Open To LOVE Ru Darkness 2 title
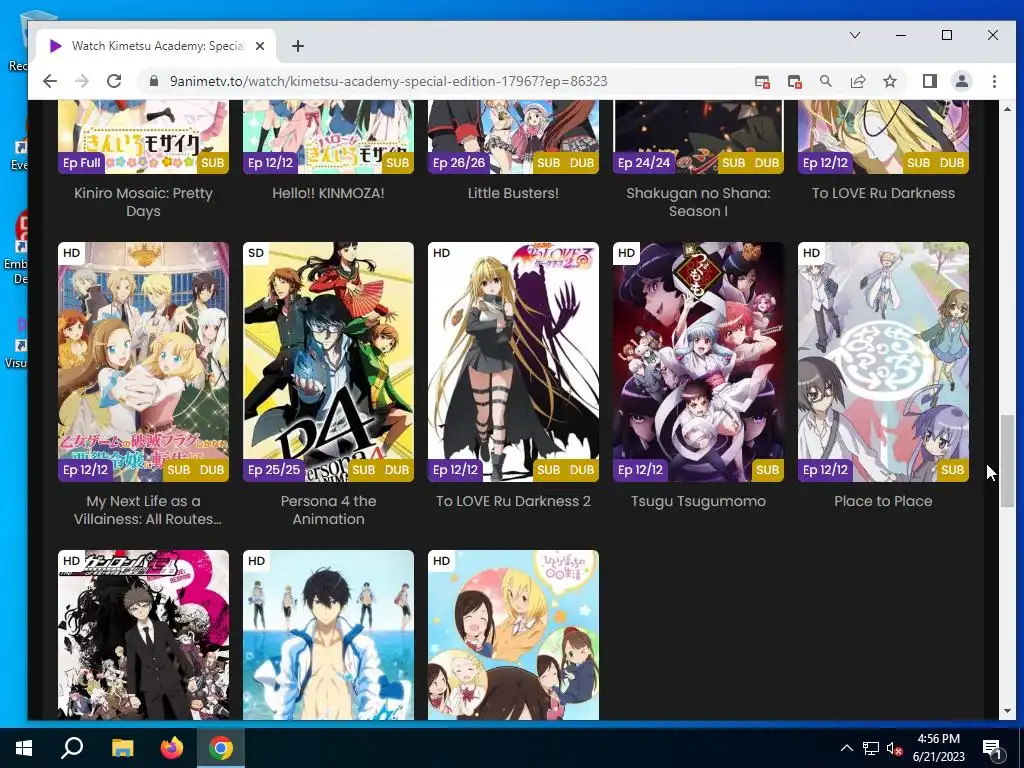Image resolution: width=1024 pixels, height=768 pixels. pyautogui.click(x=513, y=502)
